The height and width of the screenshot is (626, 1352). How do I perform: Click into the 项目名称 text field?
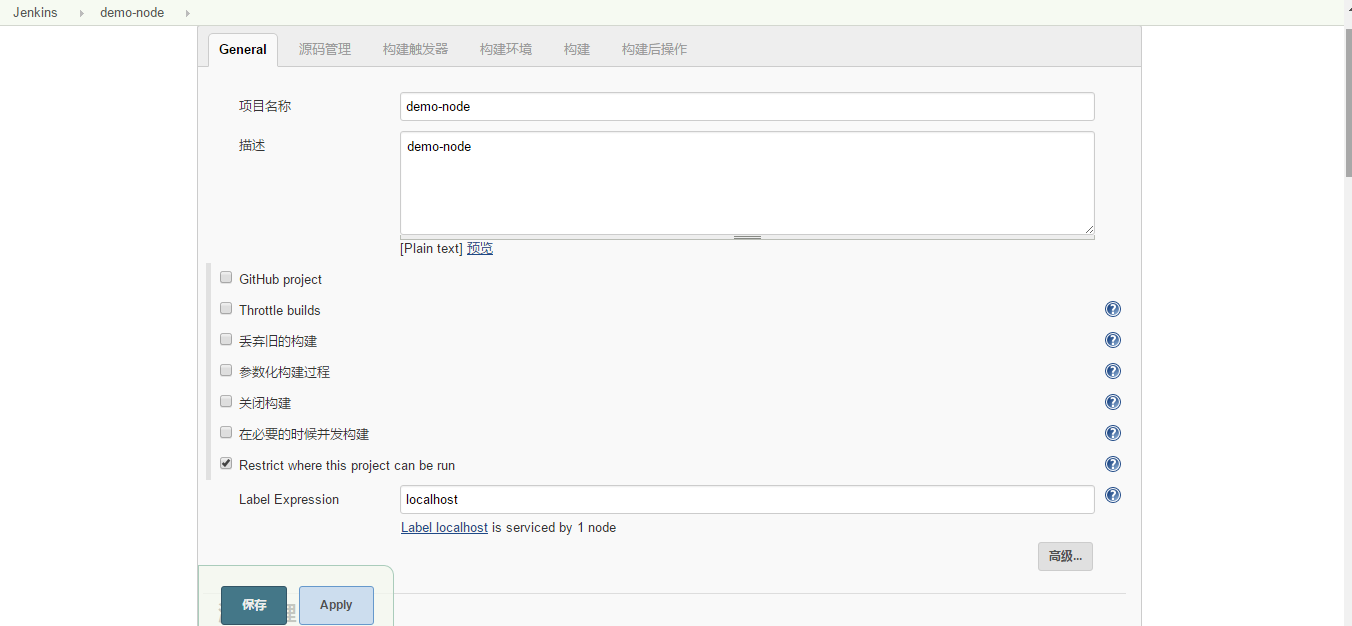coord(746,107)
